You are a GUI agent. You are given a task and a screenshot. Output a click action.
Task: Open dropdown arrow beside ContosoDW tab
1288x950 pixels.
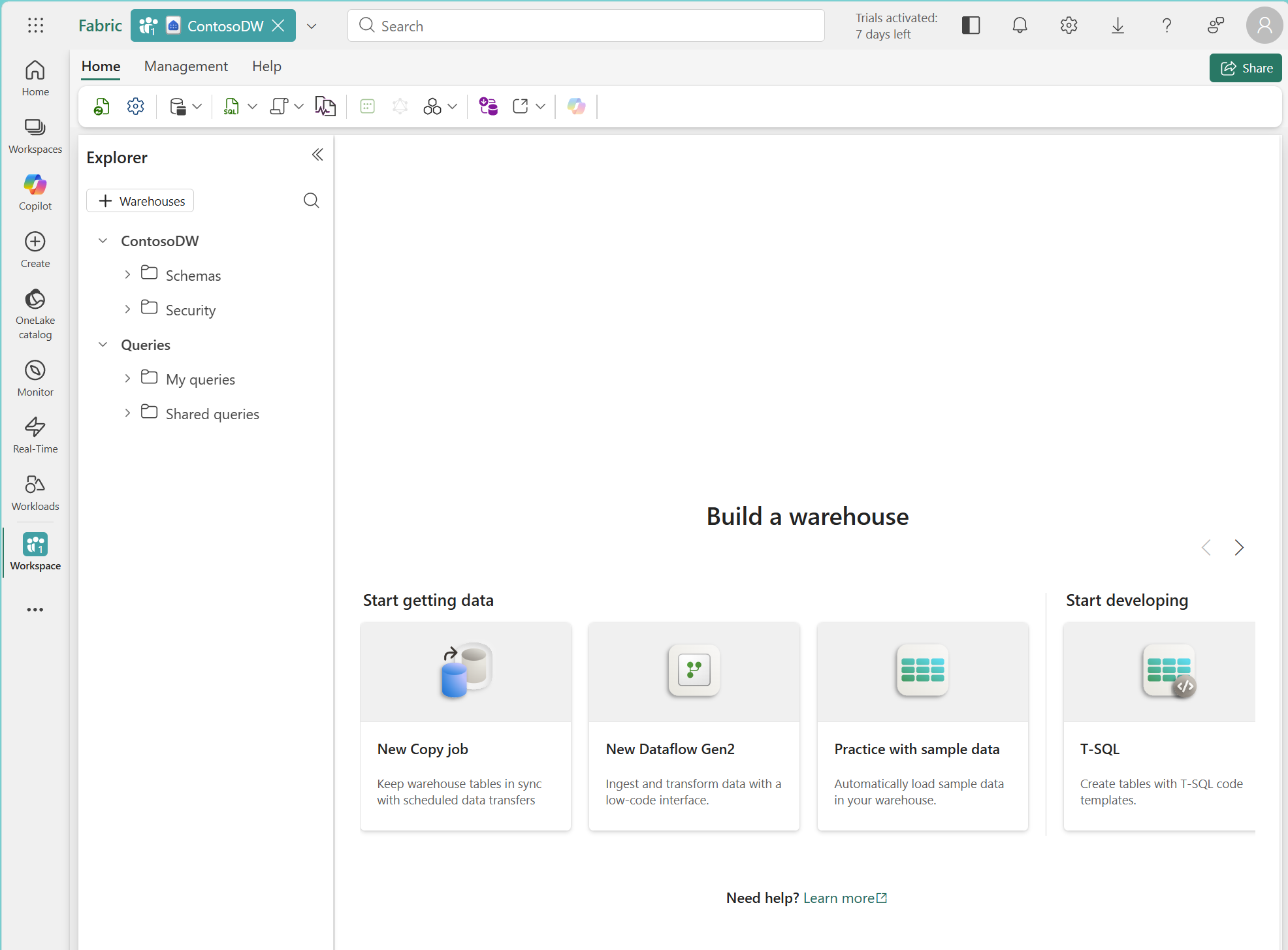(312, 26)
